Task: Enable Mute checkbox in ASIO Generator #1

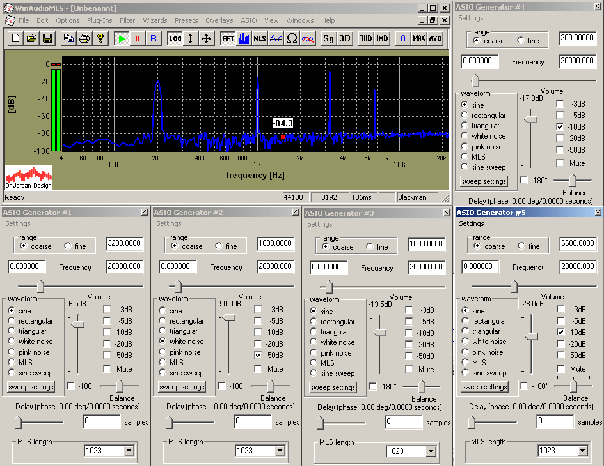Action: pyautogui.click(x=107, y=369)
